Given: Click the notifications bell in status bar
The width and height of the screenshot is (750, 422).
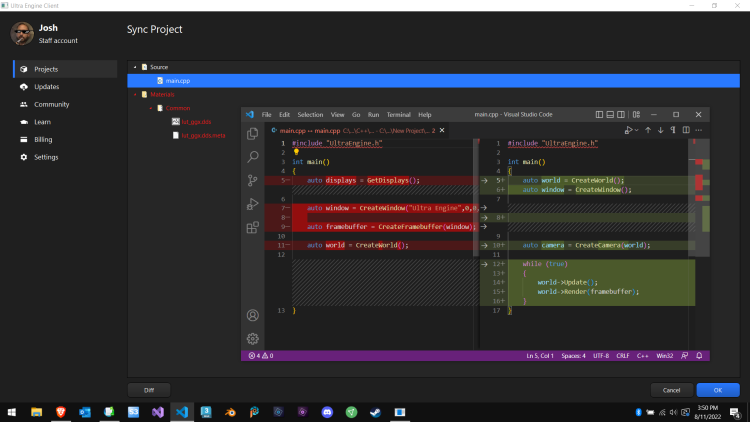Looking at the screenshot, I should [x=700, y=355].
